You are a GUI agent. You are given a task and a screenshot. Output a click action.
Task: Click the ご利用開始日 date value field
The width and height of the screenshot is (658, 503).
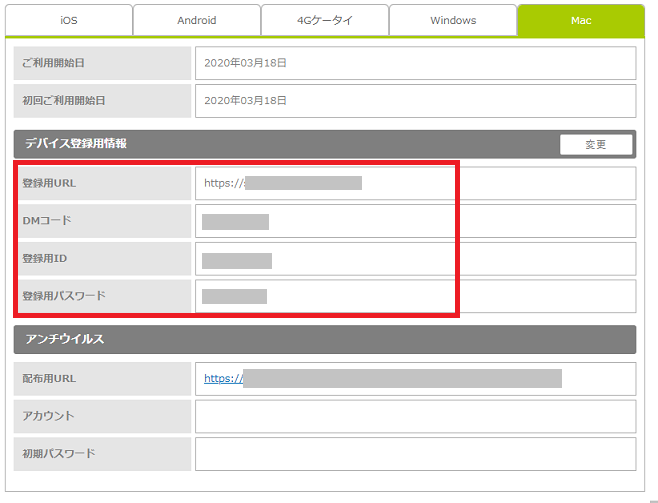[x=415, y=63]
